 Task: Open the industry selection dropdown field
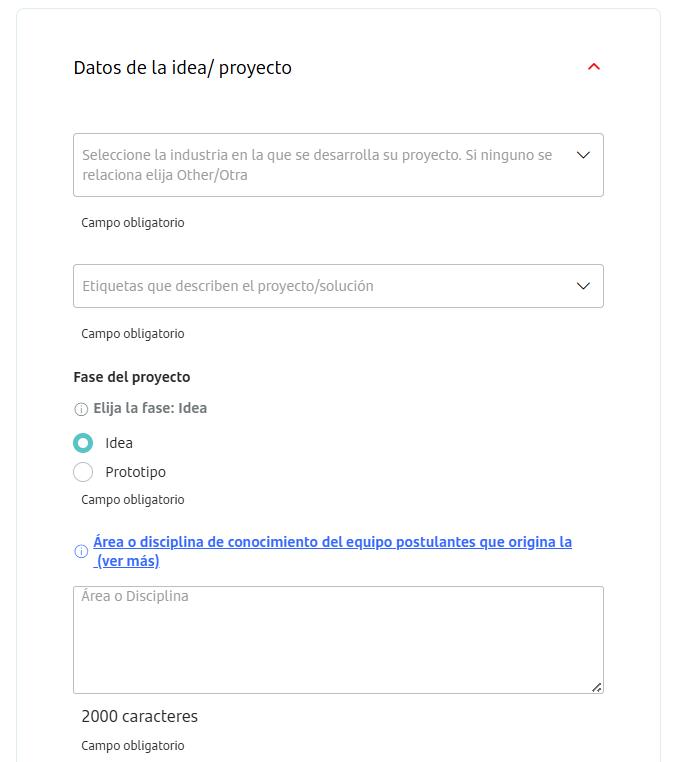point(320,165)
